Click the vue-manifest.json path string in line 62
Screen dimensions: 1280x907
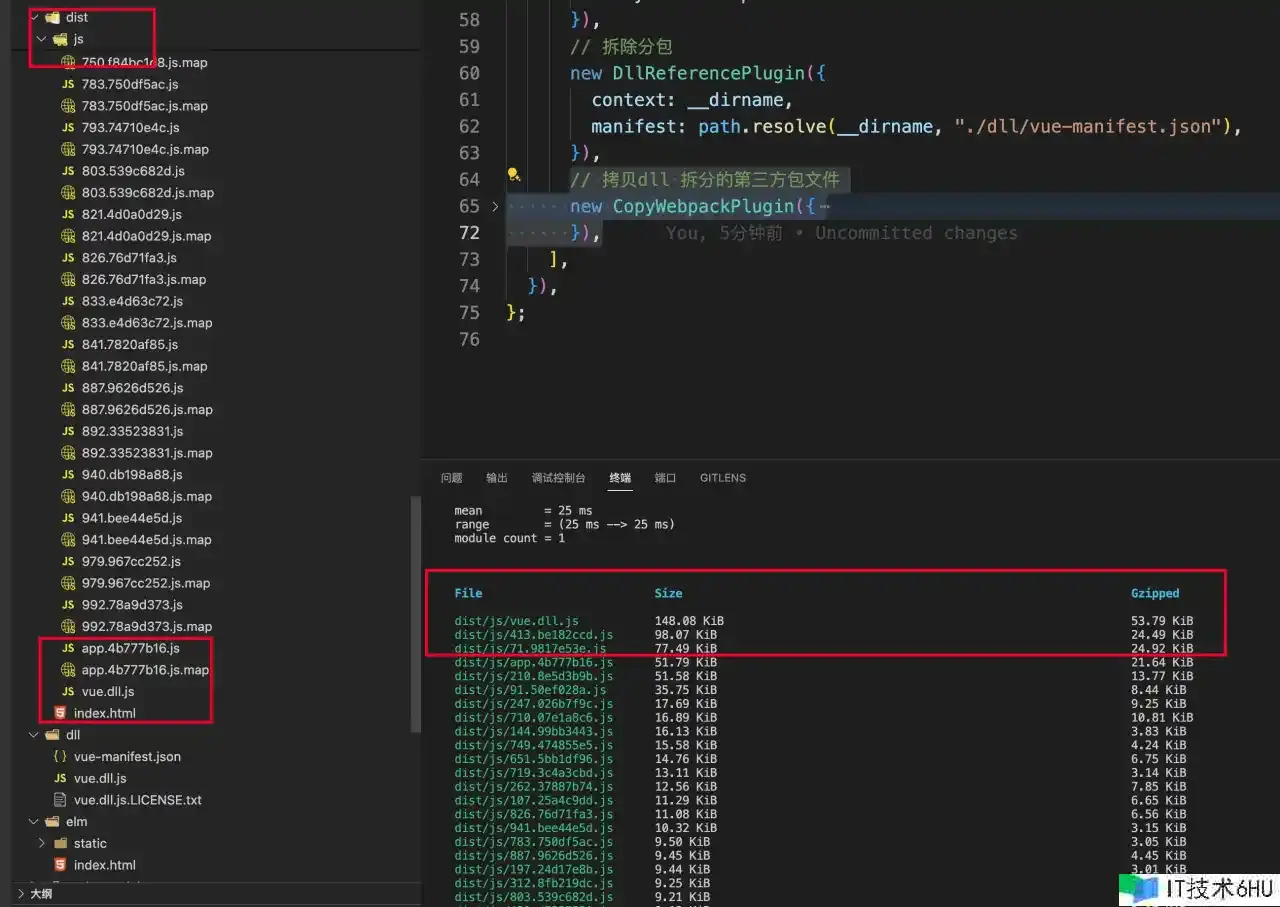(1090, 126)
